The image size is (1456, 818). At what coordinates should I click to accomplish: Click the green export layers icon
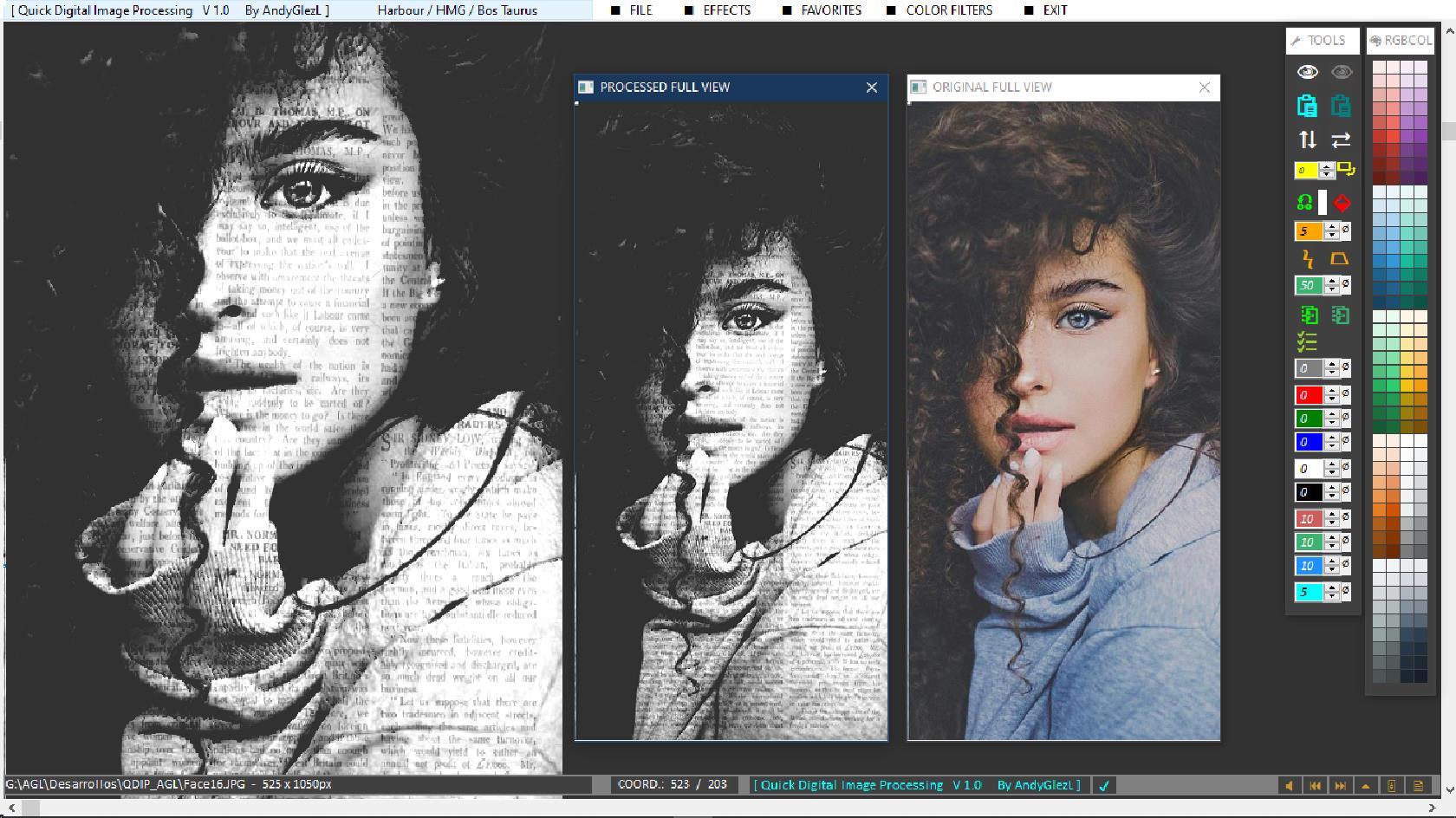(x=1309, y=315)
